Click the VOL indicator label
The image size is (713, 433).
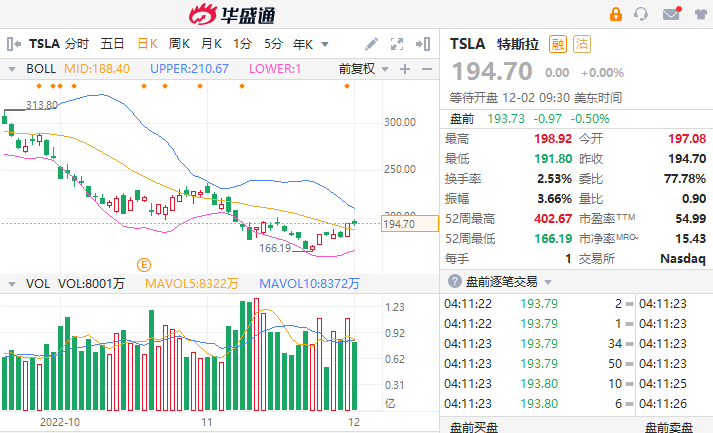[38, 284]
